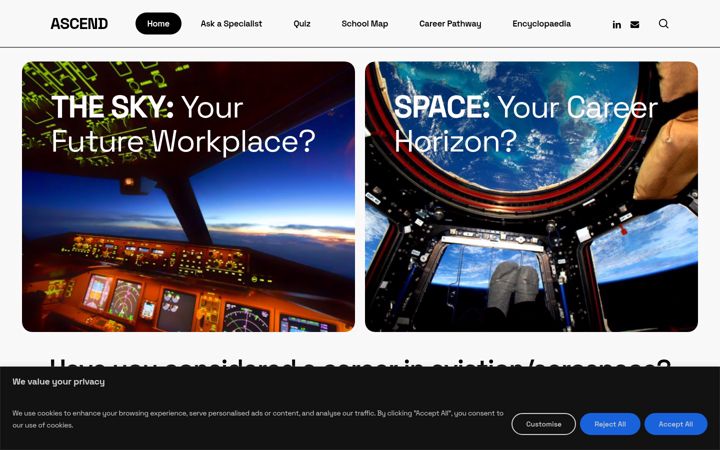Open the School Map page
The height and width of the screenshot is (450, 720).
click(365, 23)
